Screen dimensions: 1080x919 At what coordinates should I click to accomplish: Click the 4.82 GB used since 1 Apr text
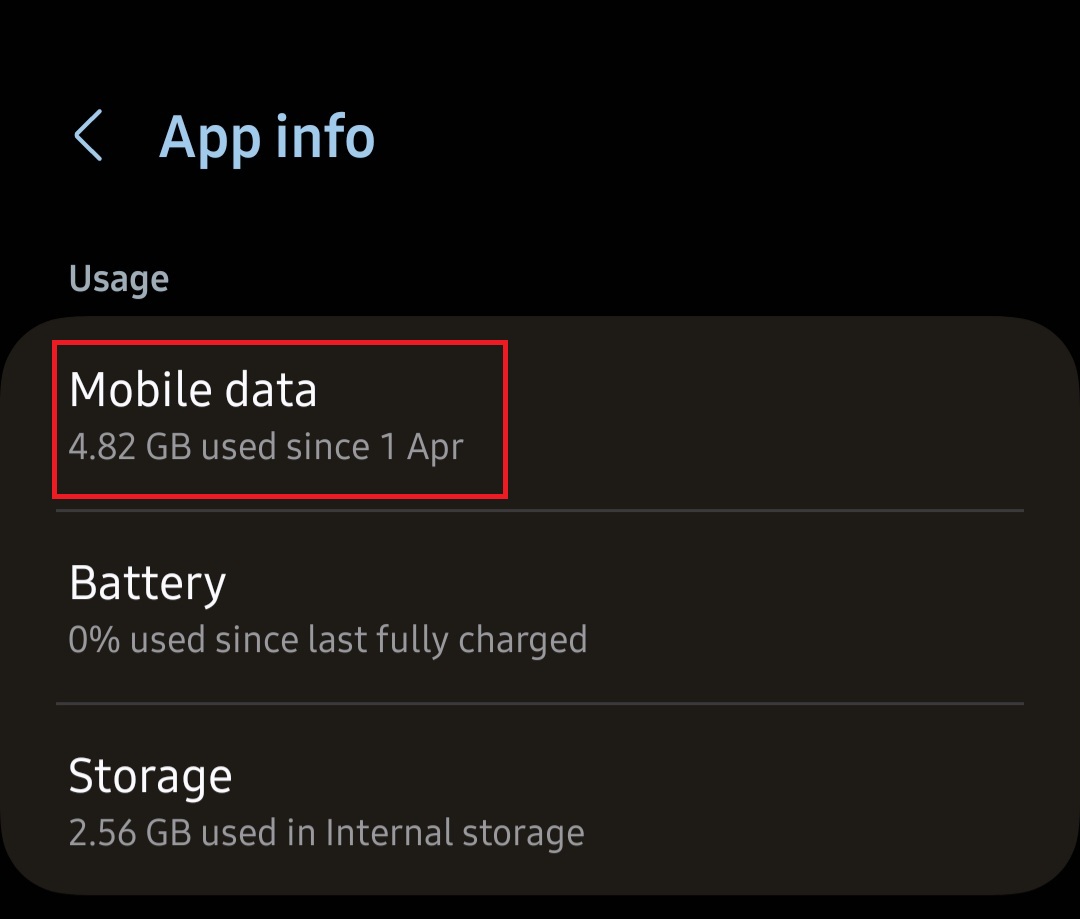pos(265,446)
